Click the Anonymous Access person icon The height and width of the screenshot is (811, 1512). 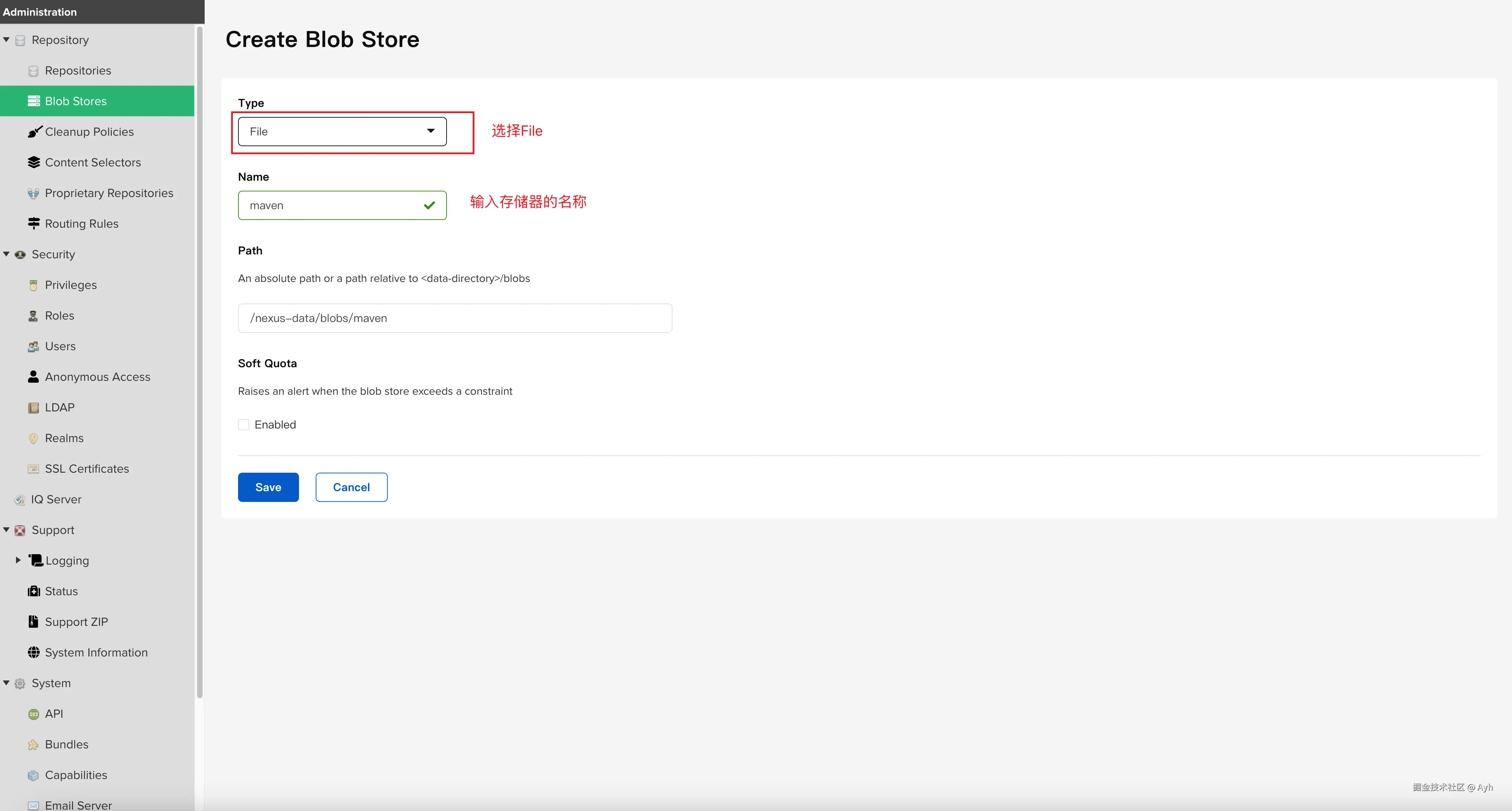(33, 377)
